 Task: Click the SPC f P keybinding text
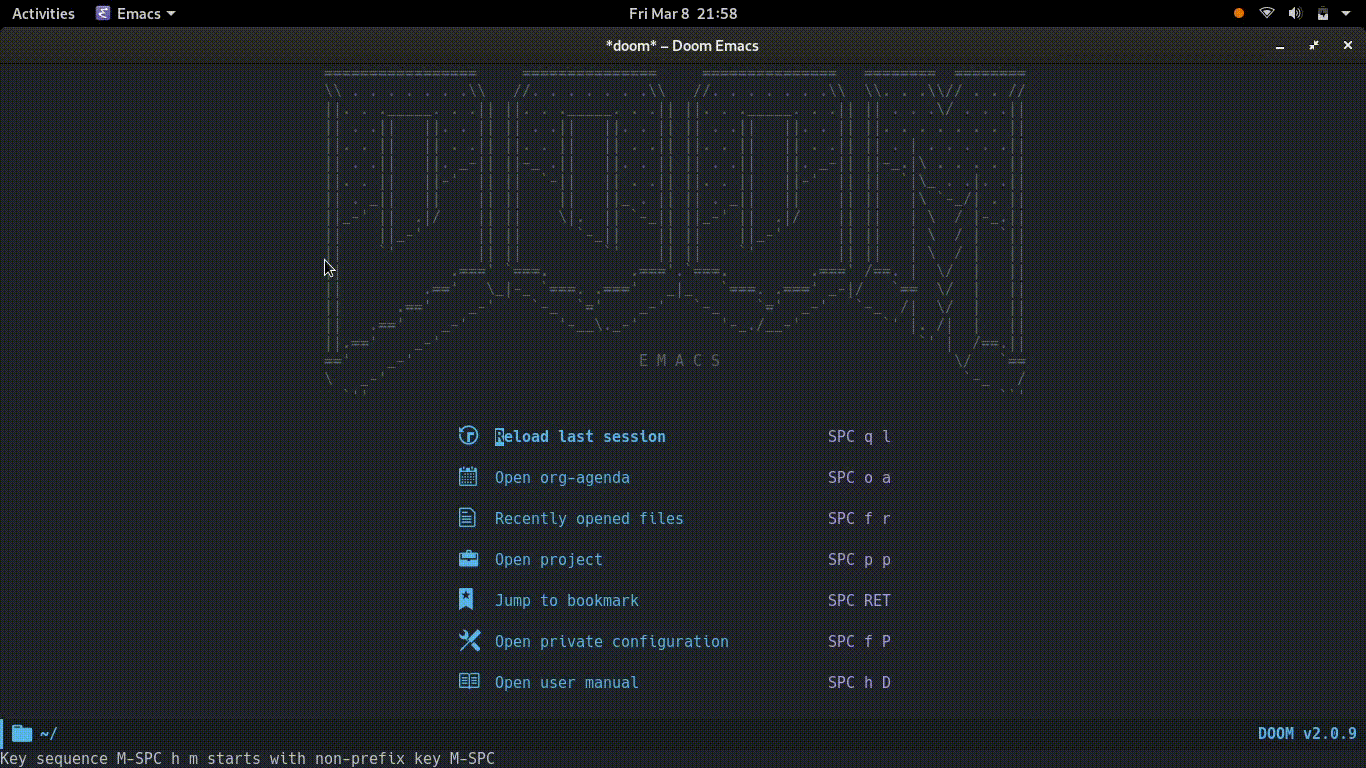pyautogui.click(x=859, y=641)
